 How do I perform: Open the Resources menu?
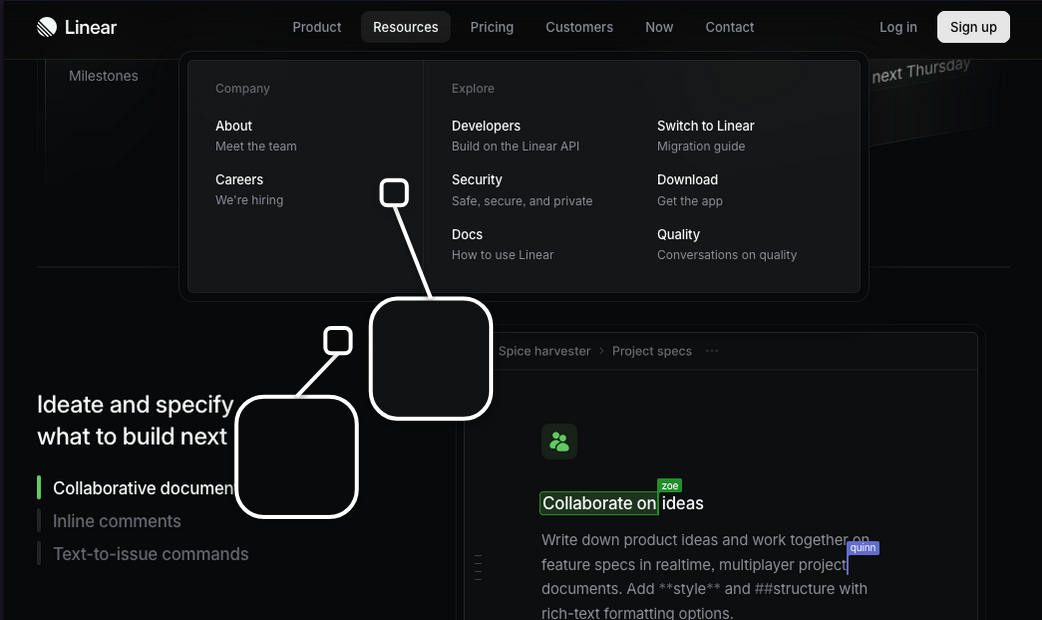coord(405,27)
